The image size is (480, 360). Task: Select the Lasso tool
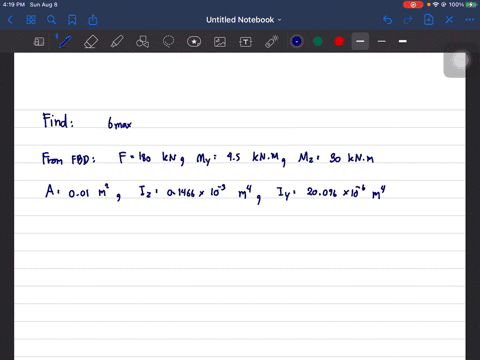click(168, 42)
